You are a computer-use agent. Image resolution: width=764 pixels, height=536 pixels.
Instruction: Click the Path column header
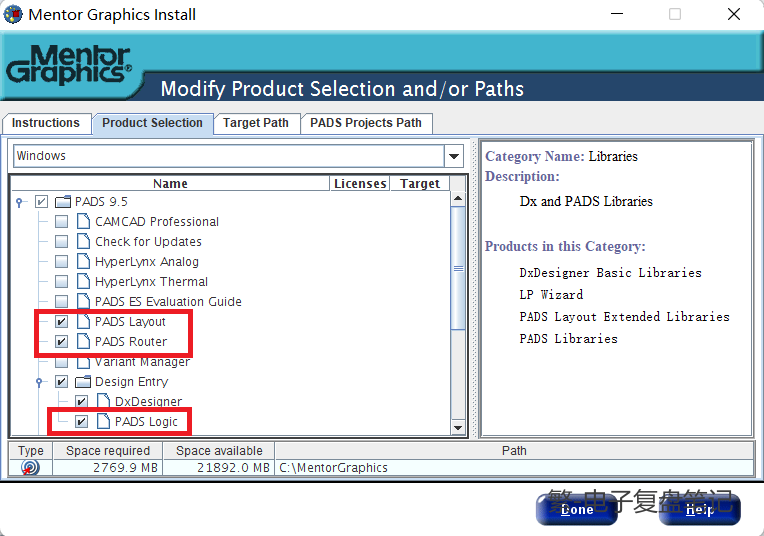(x=514, y=451)
